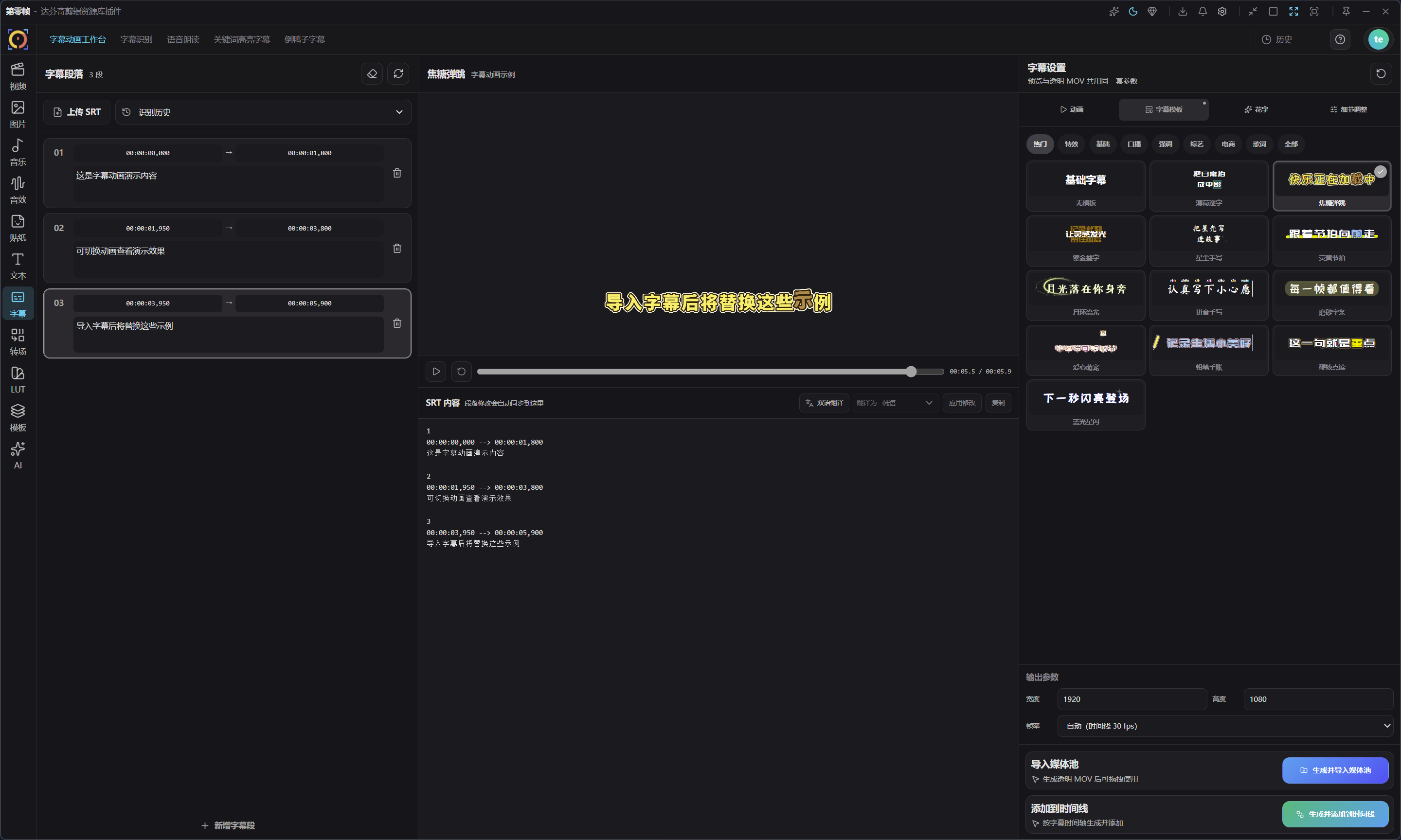Viewport: 1401px width, 840px height.
Task: Open the 视频 sidebar section
Action: pyautogui.click(x=18, y=76)
